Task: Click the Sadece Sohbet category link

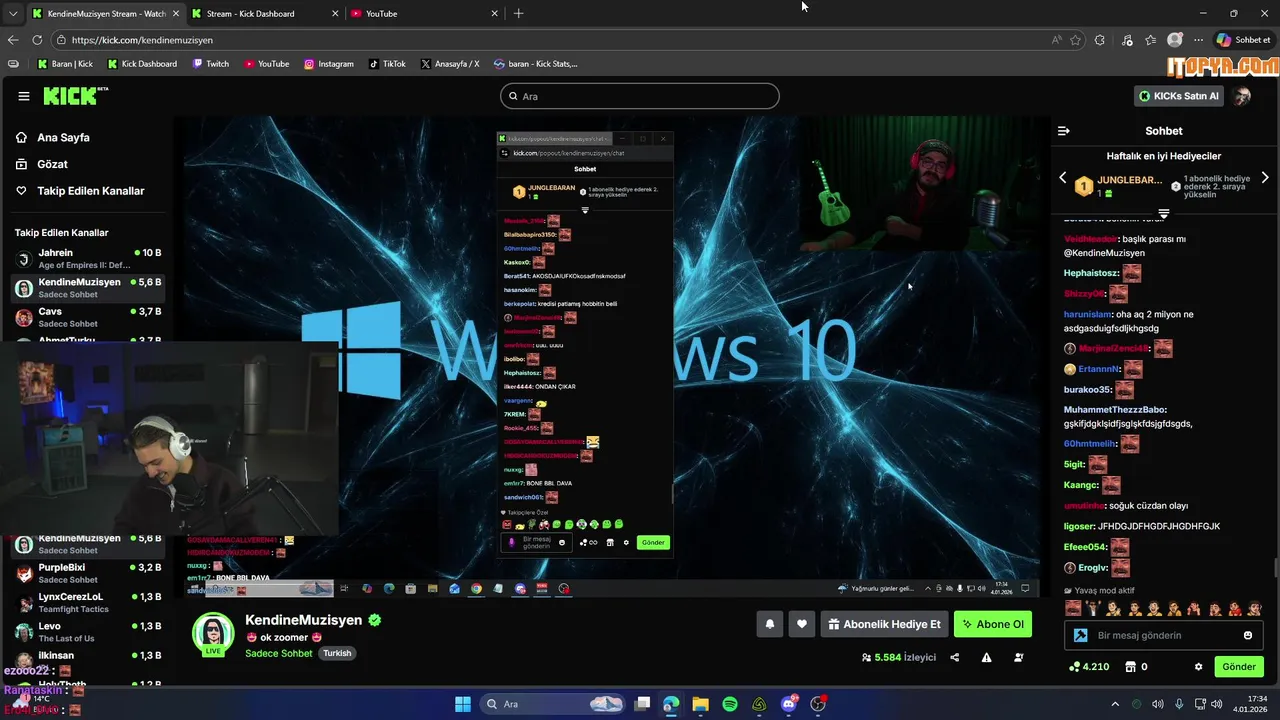Action: tap(279, 653)
